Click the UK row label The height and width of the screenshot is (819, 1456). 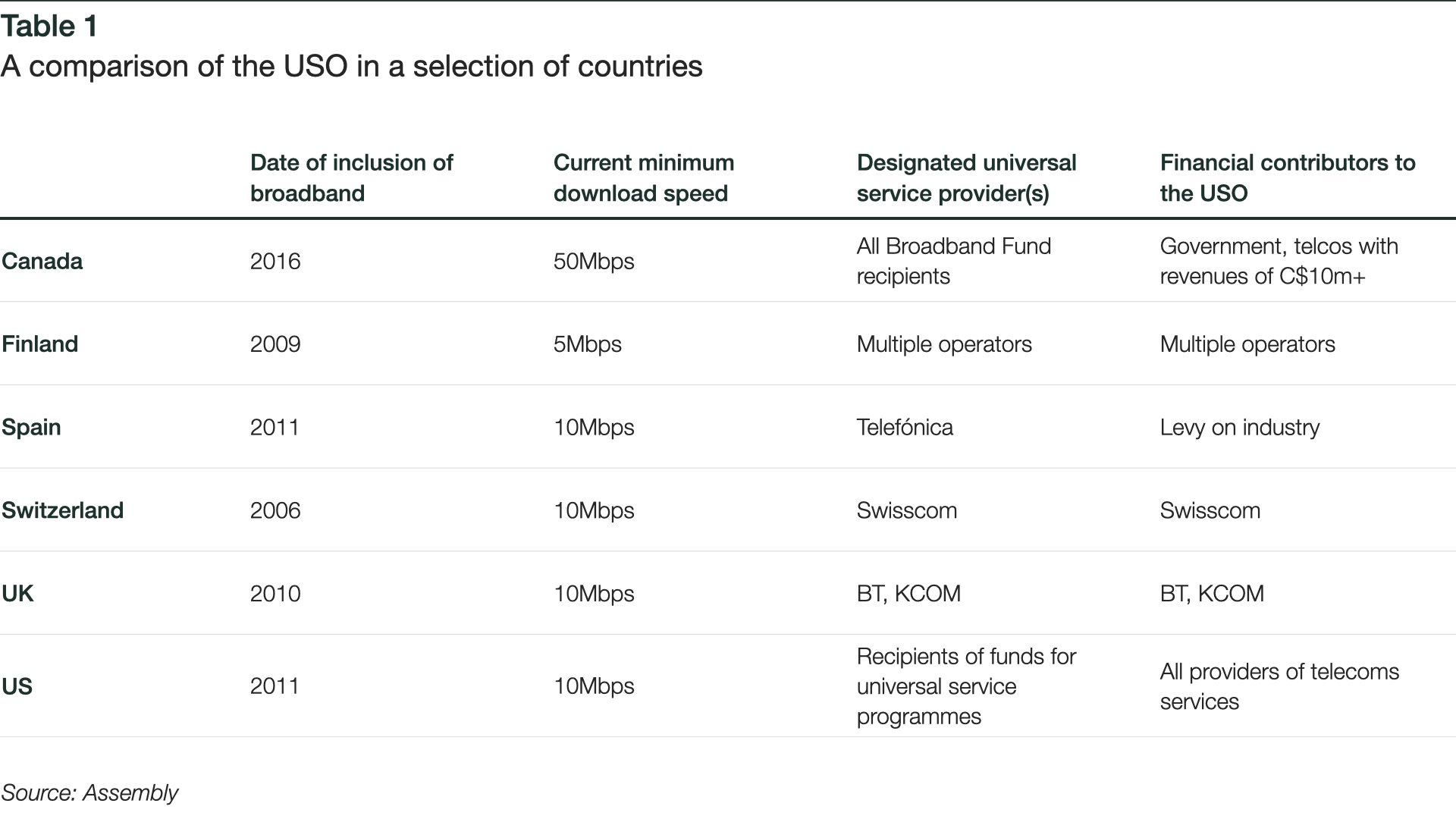(x=17, y=593)
